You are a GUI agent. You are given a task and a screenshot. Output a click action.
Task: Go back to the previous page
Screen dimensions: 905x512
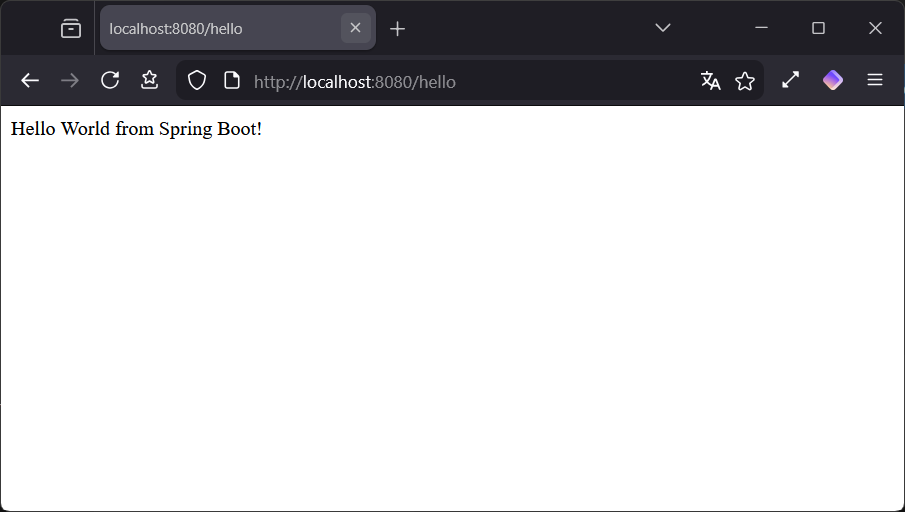click(30, 80)
